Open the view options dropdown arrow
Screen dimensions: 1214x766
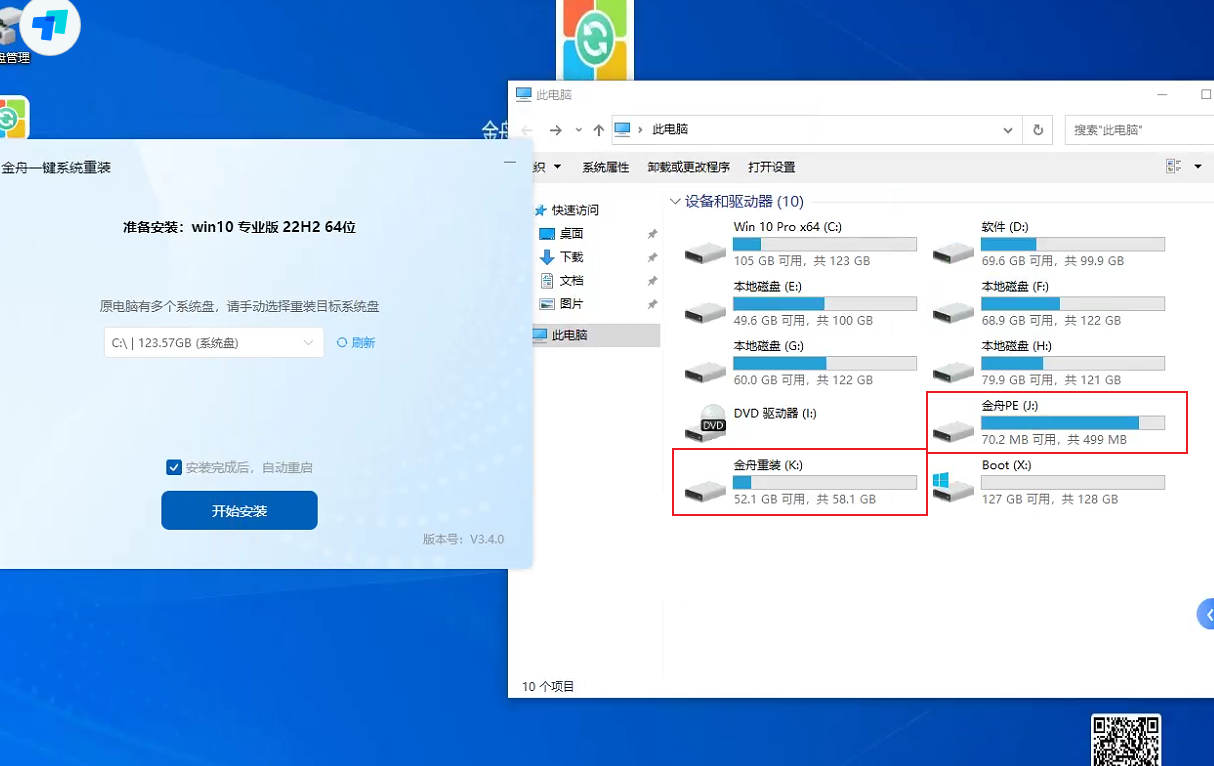(1198, 167)
